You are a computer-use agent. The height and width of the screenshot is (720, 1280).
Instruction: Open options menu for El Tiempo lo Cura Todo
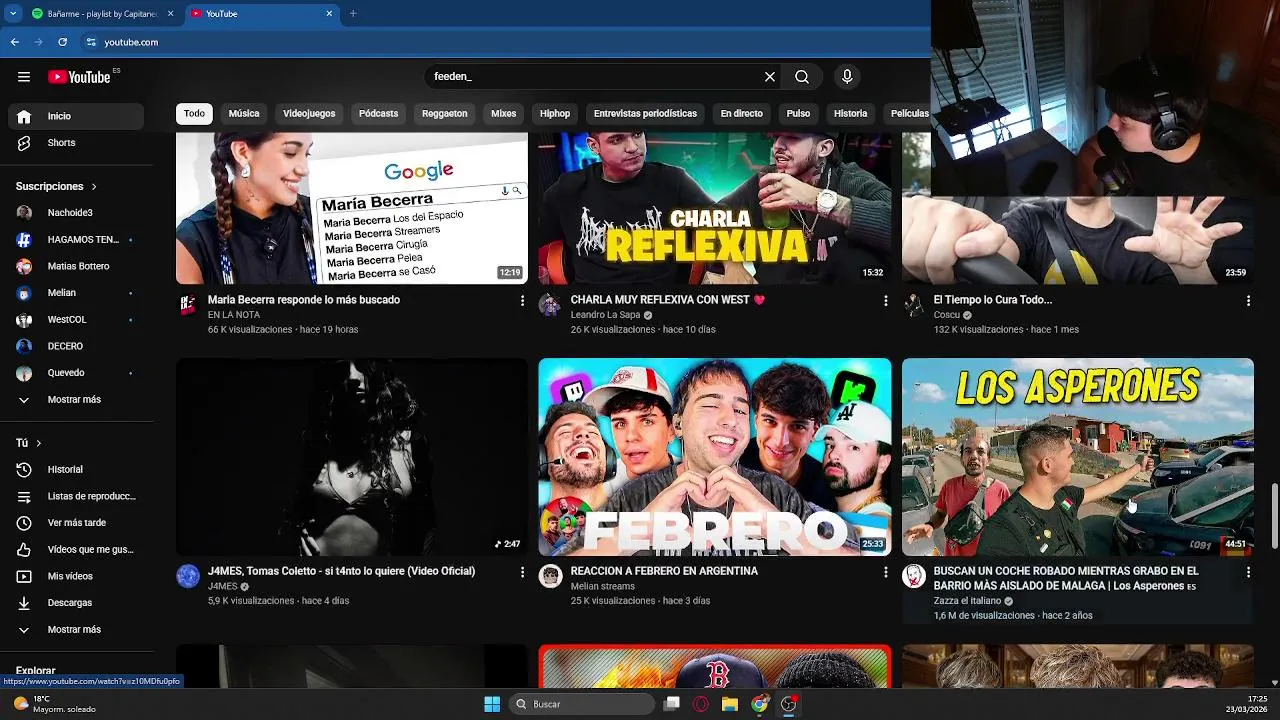(x=1248, y=301)
